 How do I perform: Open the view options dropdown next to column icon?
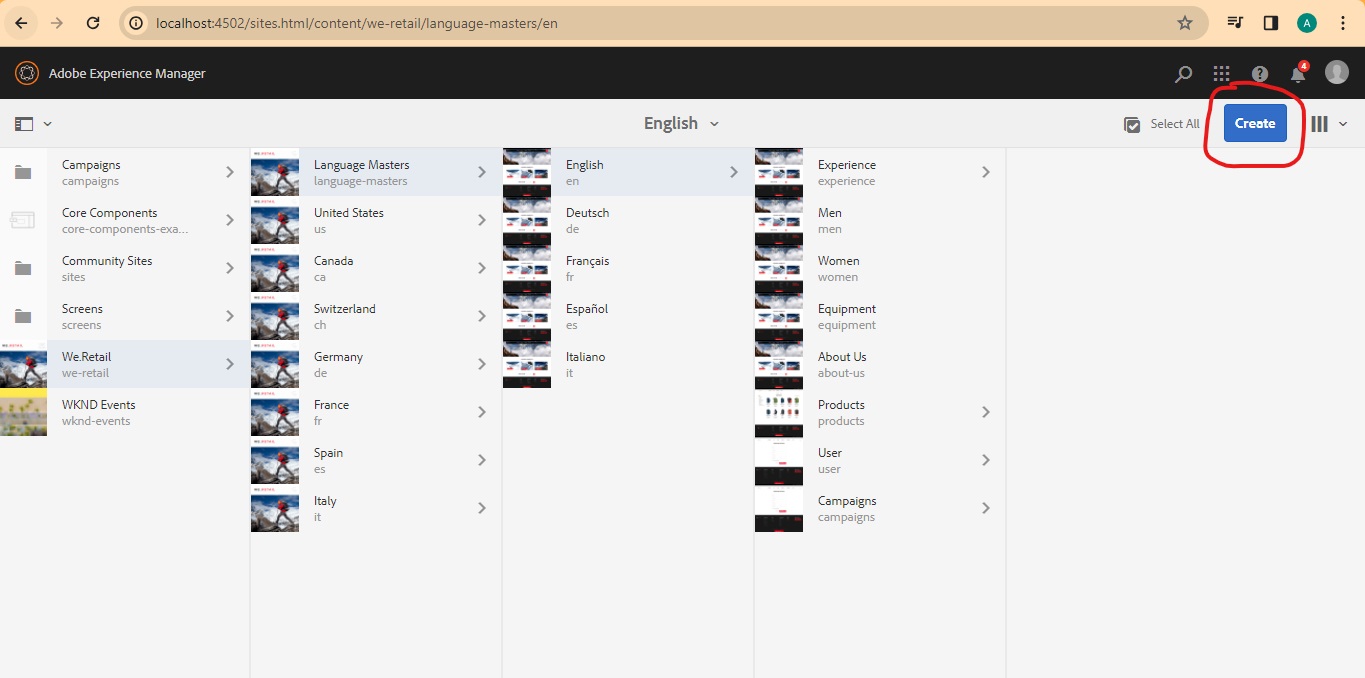(x=1343, y=124)
